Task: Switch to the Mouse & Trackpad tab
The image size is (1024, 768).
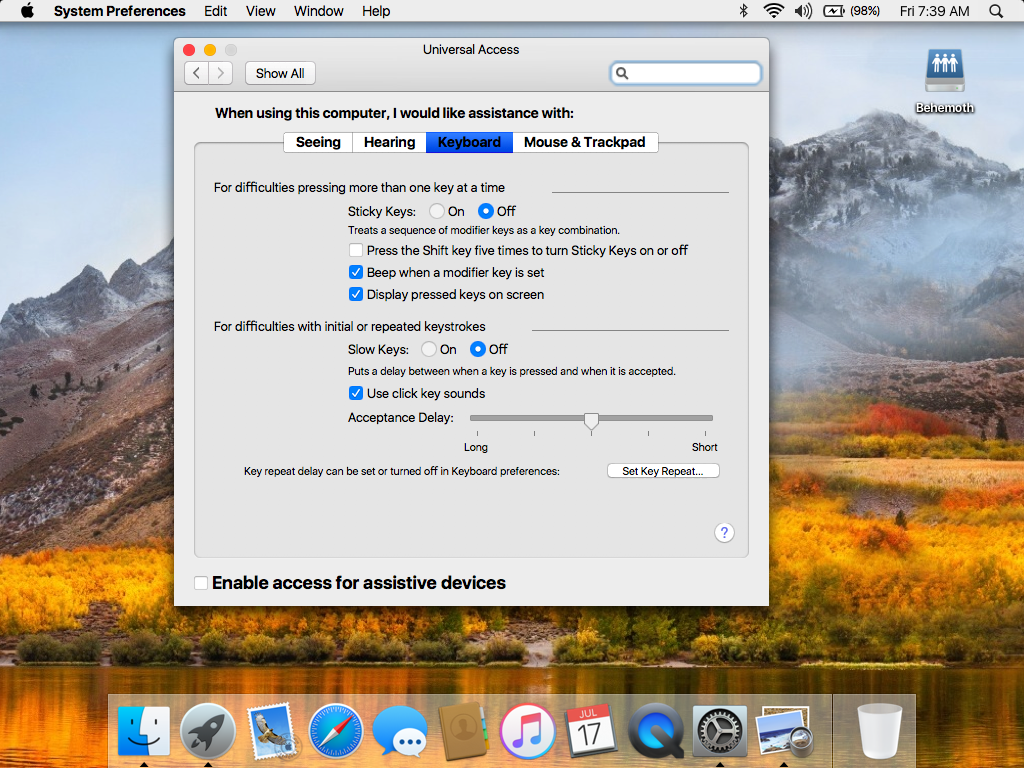Action: pyautogui.click(x=585, y=142)
